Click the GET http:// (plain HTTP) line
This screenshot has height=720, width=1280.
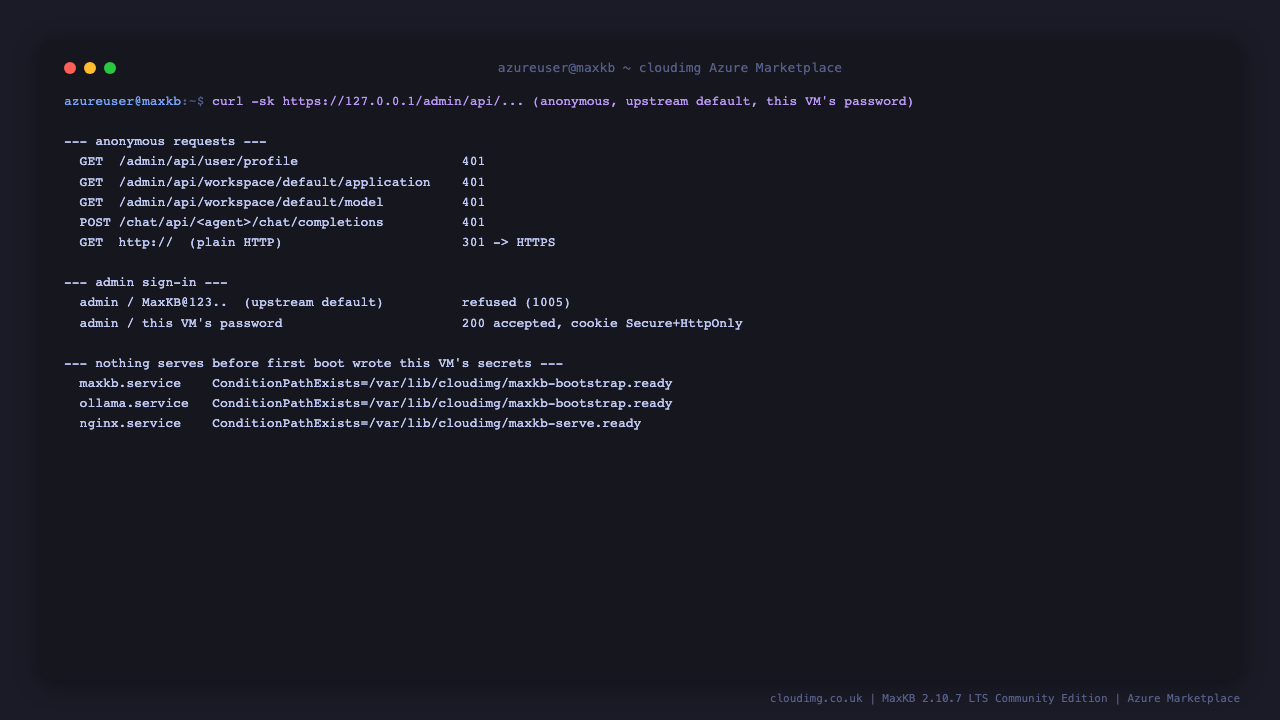317,242
